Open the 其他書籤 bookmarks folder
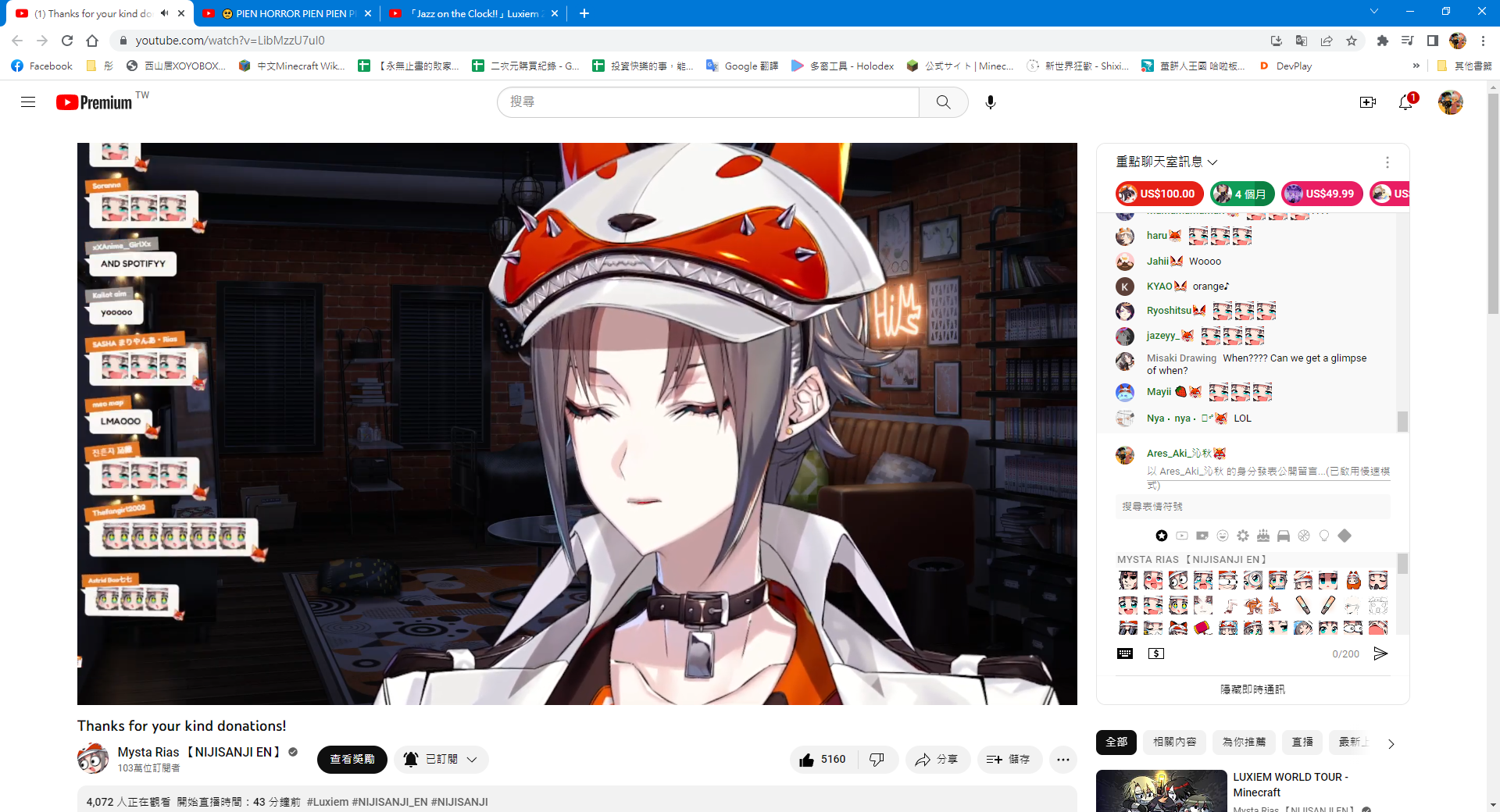 [x=1465, y=66]
